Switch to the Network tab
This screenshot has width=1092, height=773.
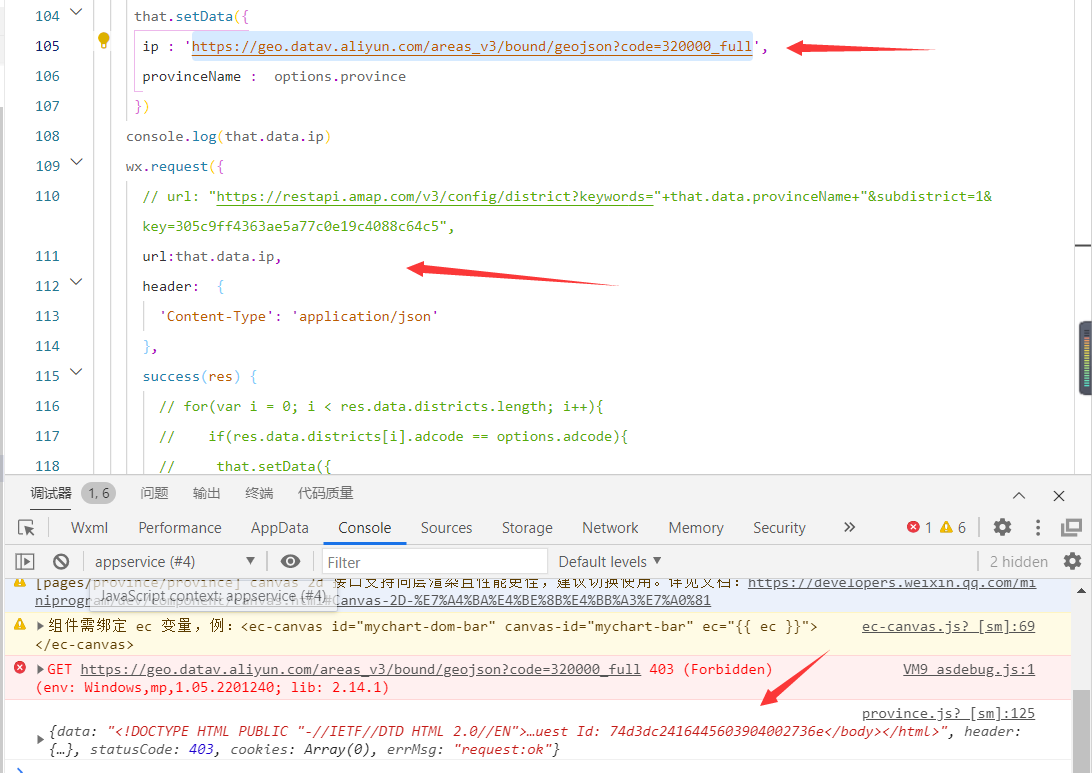pos(610,528)
